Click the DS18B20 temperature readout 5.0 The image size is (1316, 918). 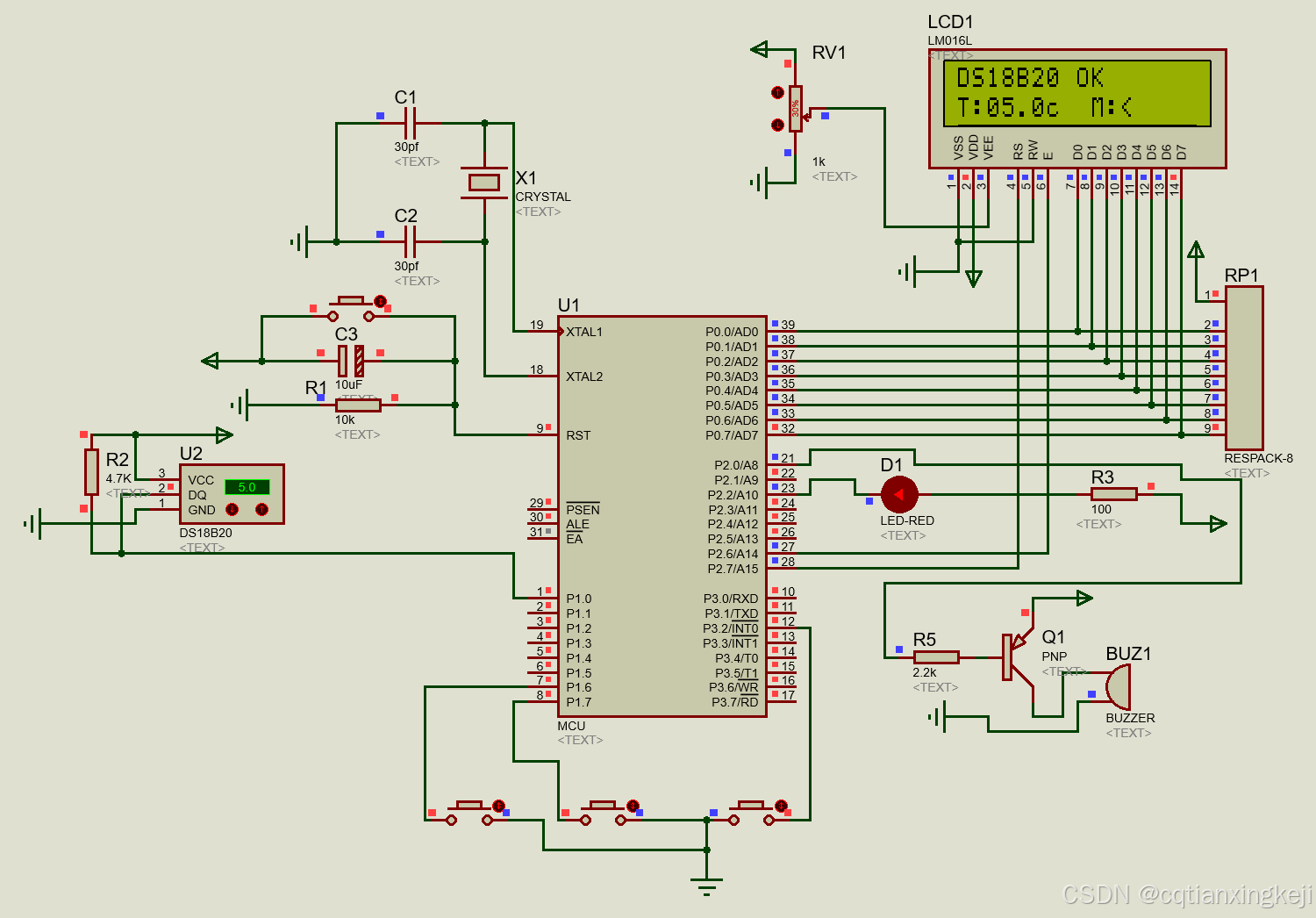247,487
